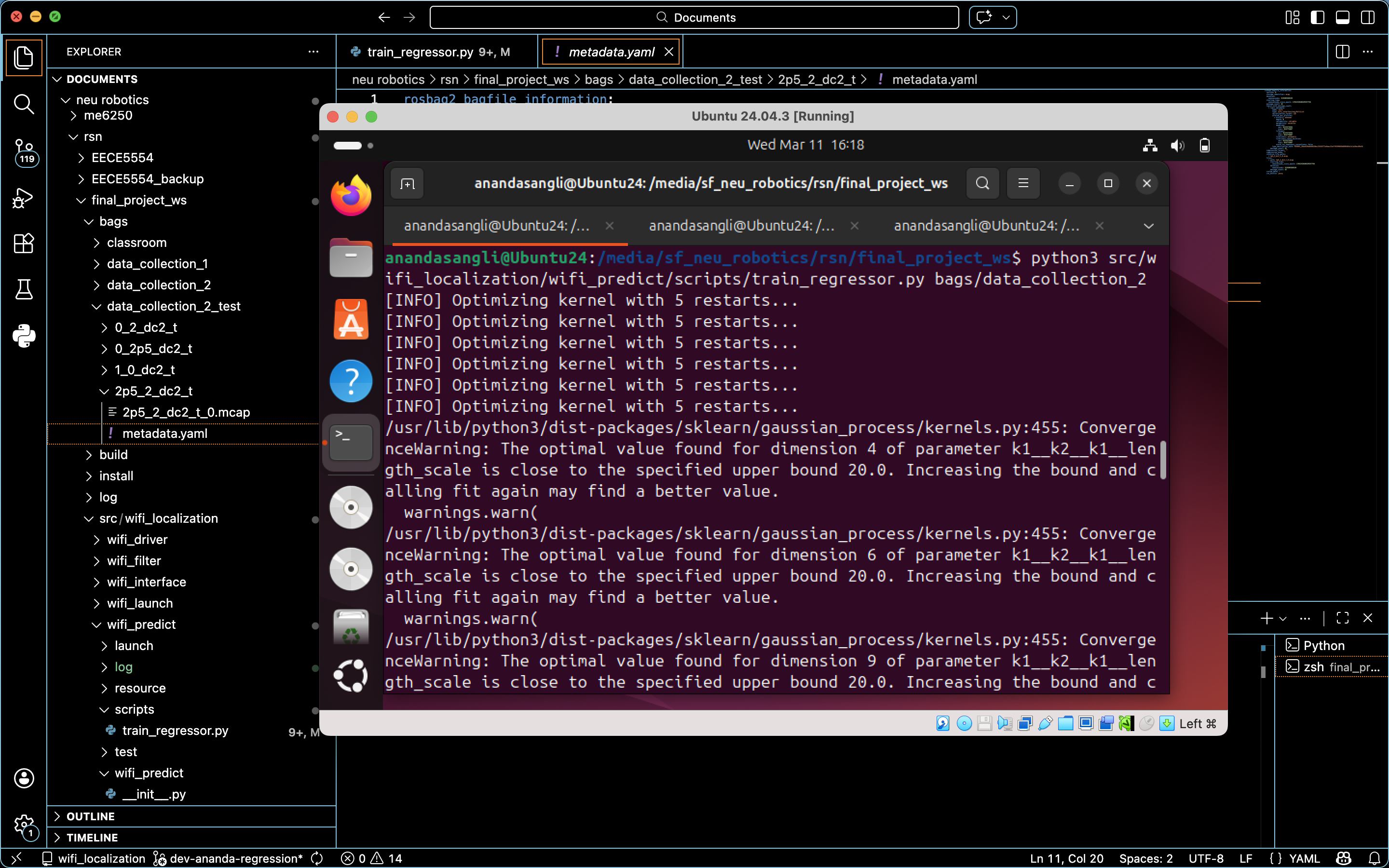Click the Documents command center search field
Image resolution: width=1389 pixels, height=868 pixels.
pos(694,17)
